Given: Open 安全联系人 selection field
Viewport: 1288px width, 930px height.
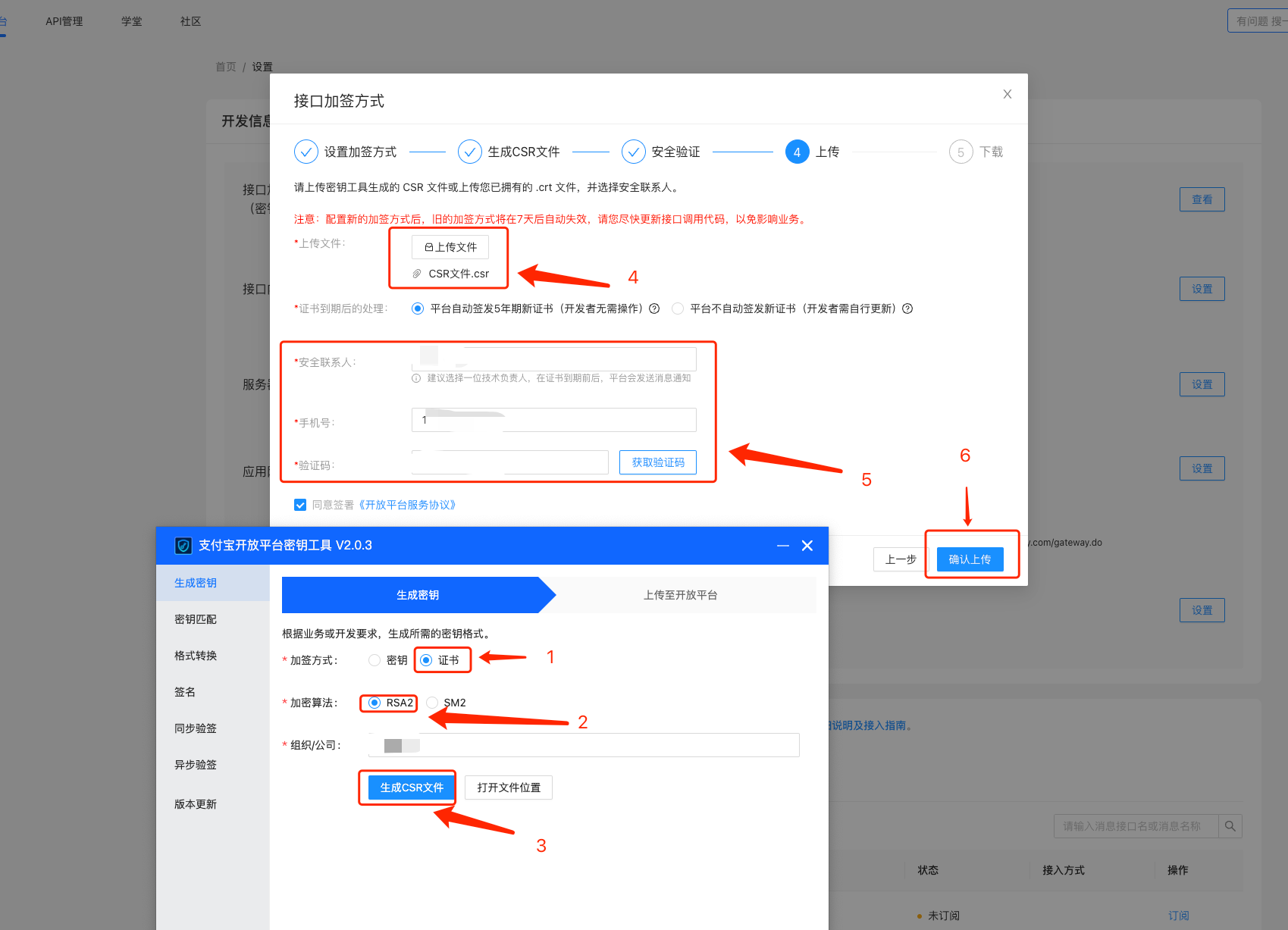Looking at the screenshot, I should coord(554,359).
